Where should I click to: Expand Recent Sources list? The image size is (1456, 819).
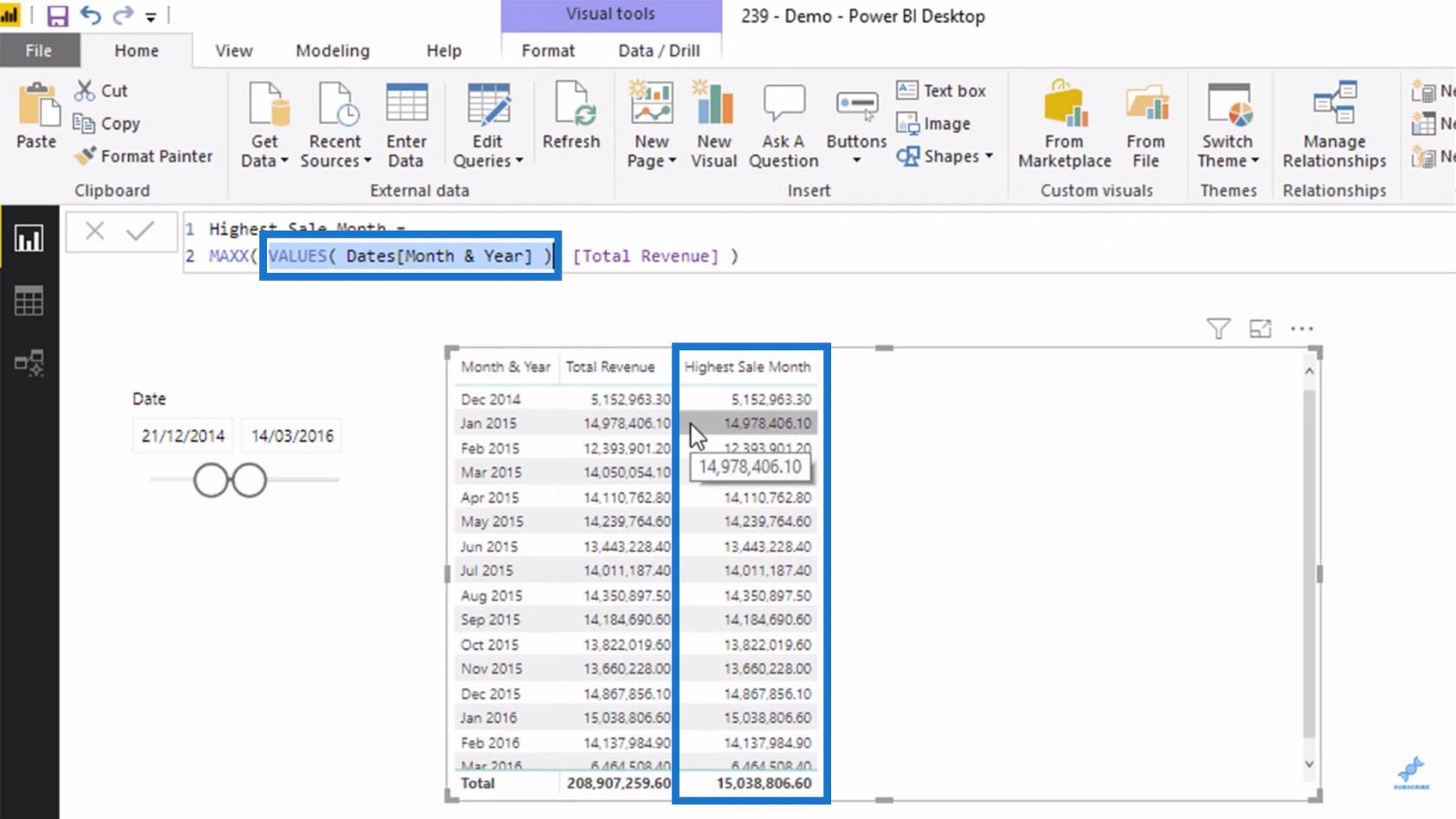pos(335,125)
